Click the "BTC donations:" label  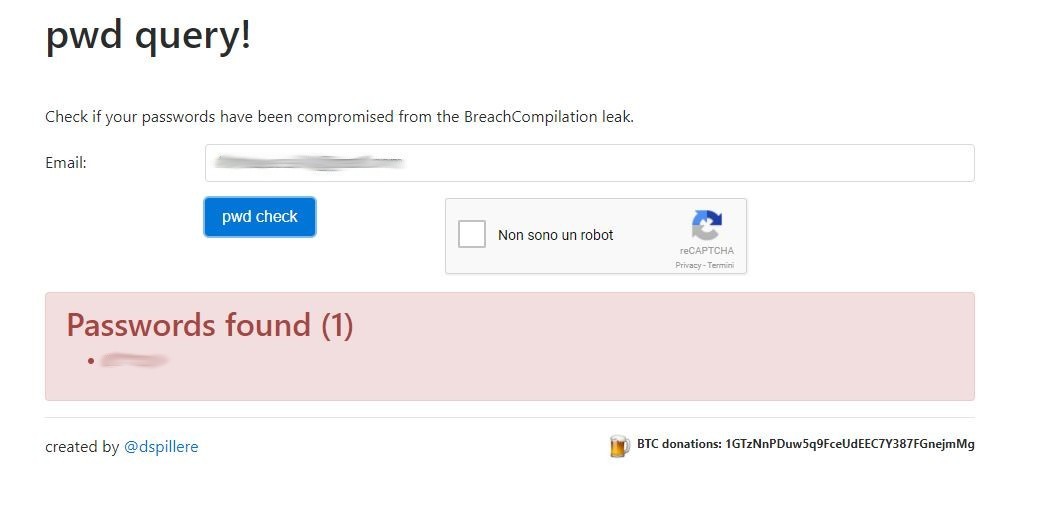point(678,444)
